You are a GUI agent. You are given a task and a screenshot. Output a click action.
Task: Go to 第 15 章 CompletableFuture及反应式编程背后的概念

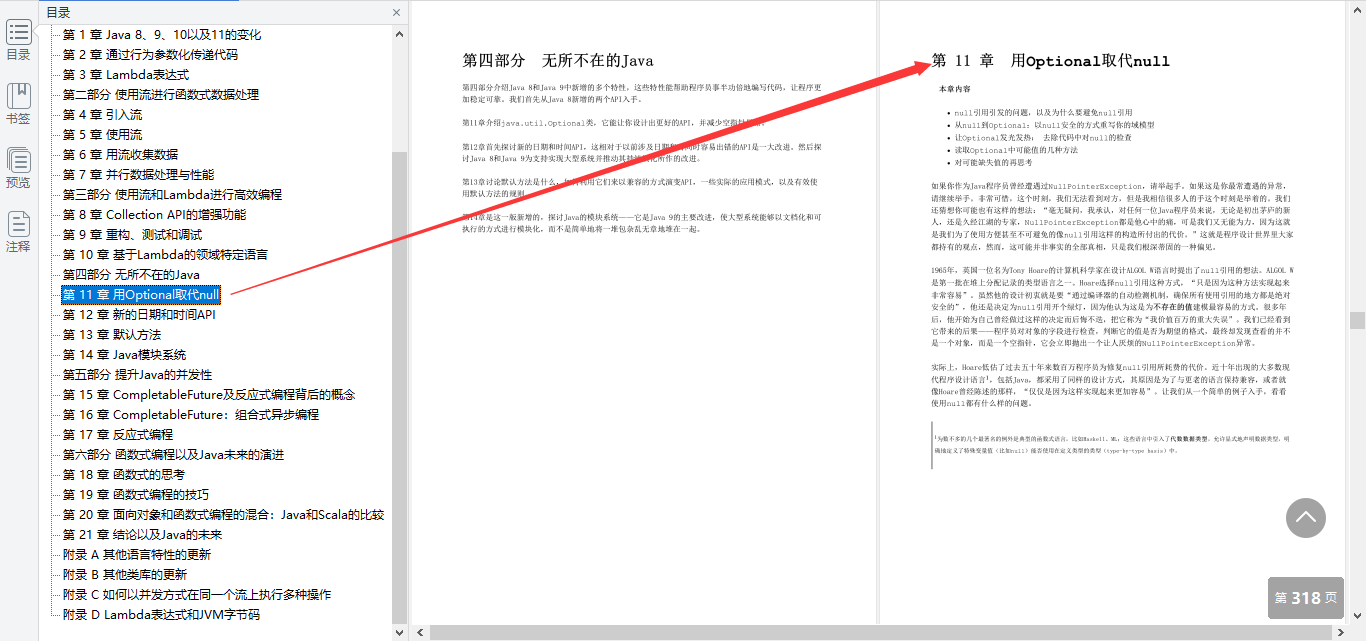(x=209, y=394)
